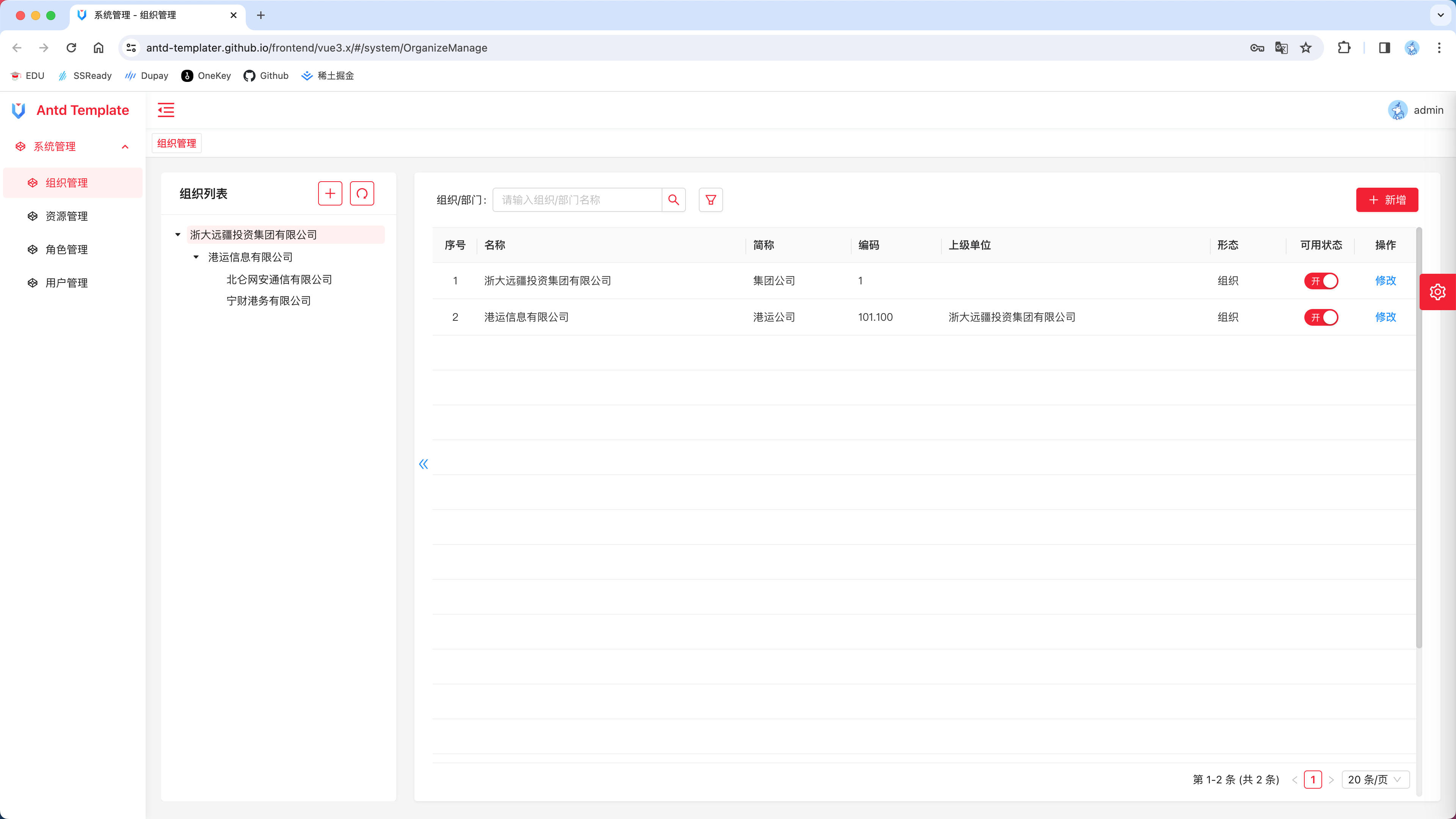Focus the 组织/部门 search input
Screen dimensions: 1456x819
click(x=577, y=199)
